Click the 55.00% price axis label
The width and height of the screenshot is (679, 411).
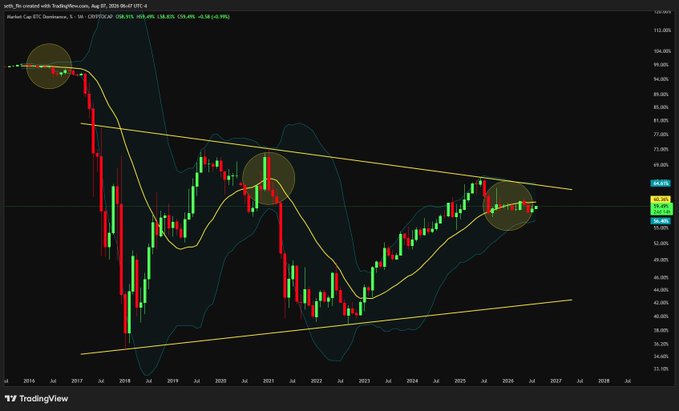click(663, 228)
